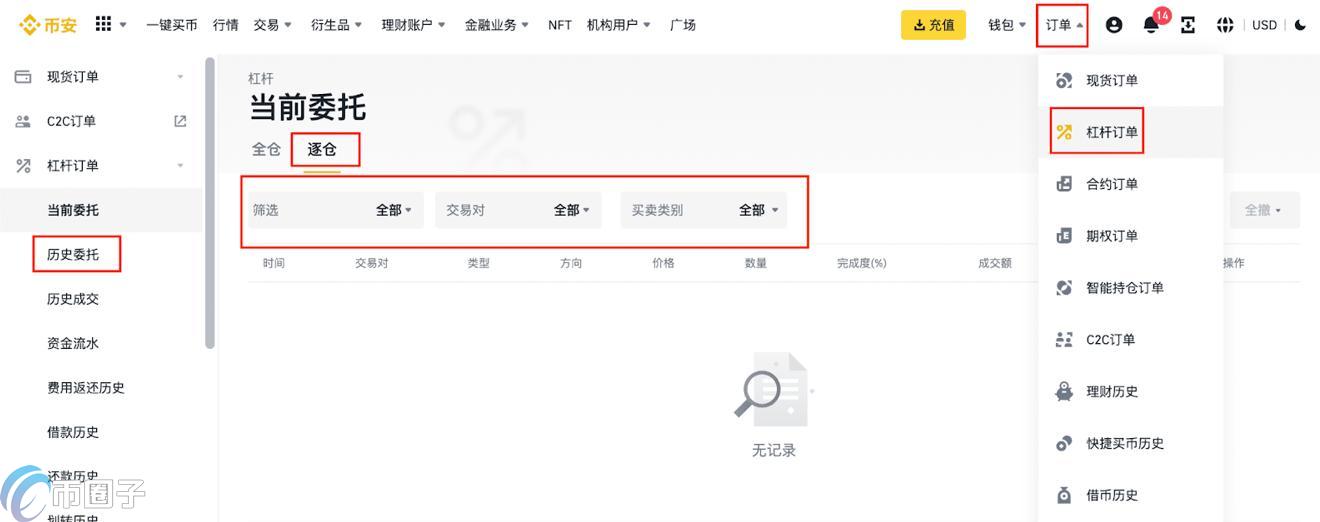Viewport: 1320px width, 522px height.
Task: Click the 快捷买币历史 icon in dropdown
Action: coord(1064,443)
